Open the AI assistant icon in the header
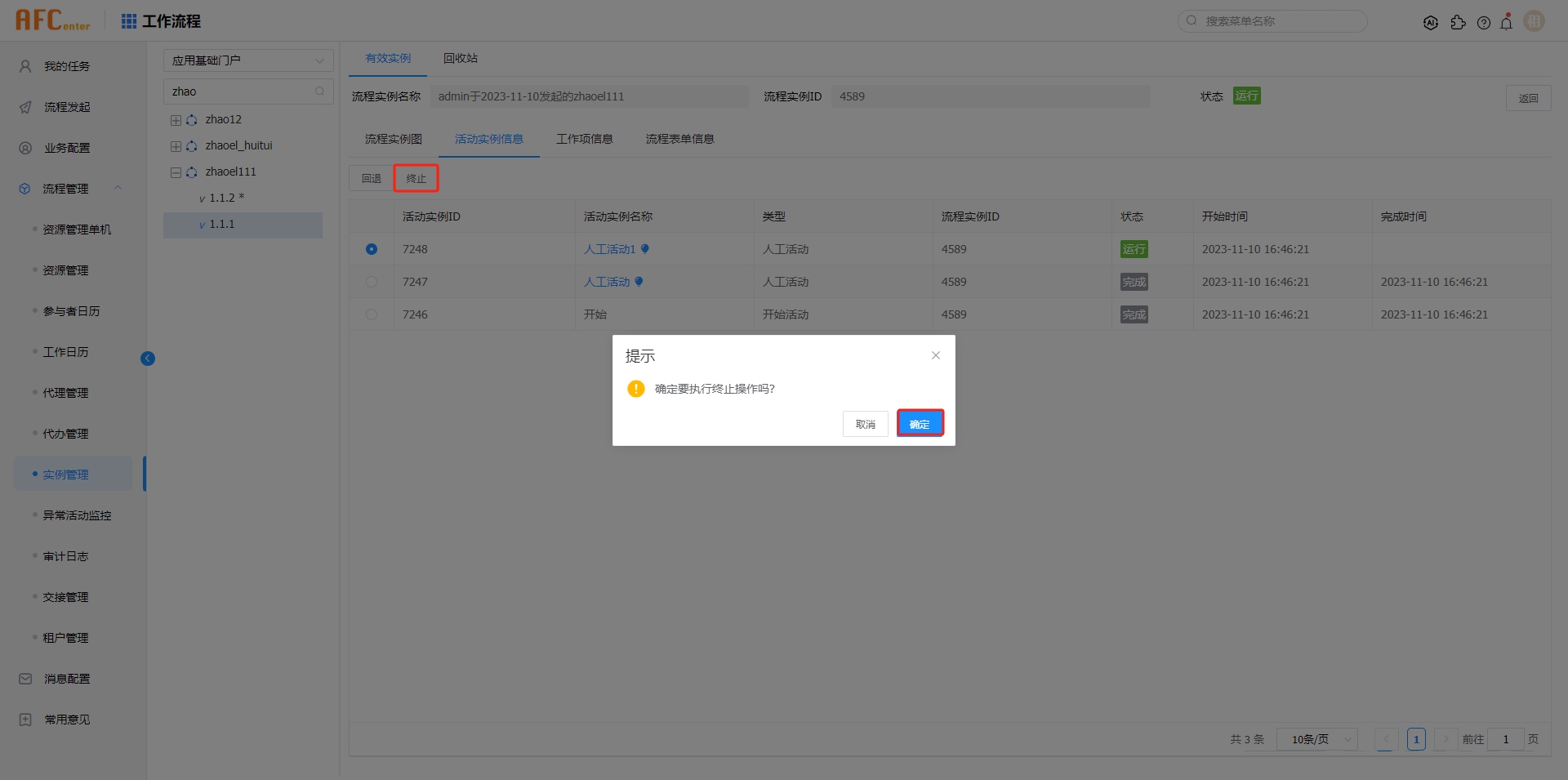The image size is (1568, 780). [1432, 22]
